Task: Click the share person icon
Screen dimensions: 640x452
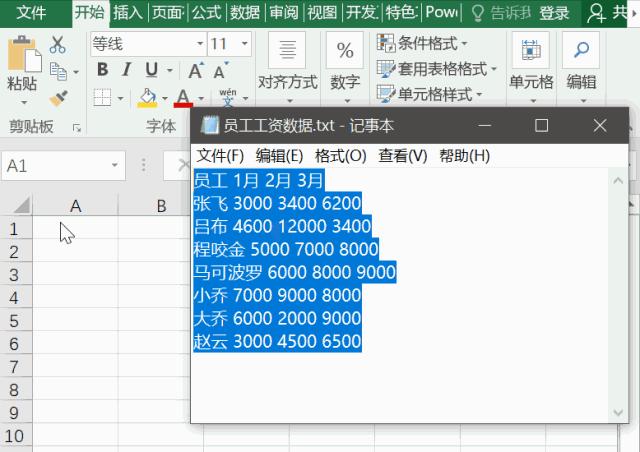Action: pyautogui.click(x=596, y=13)
